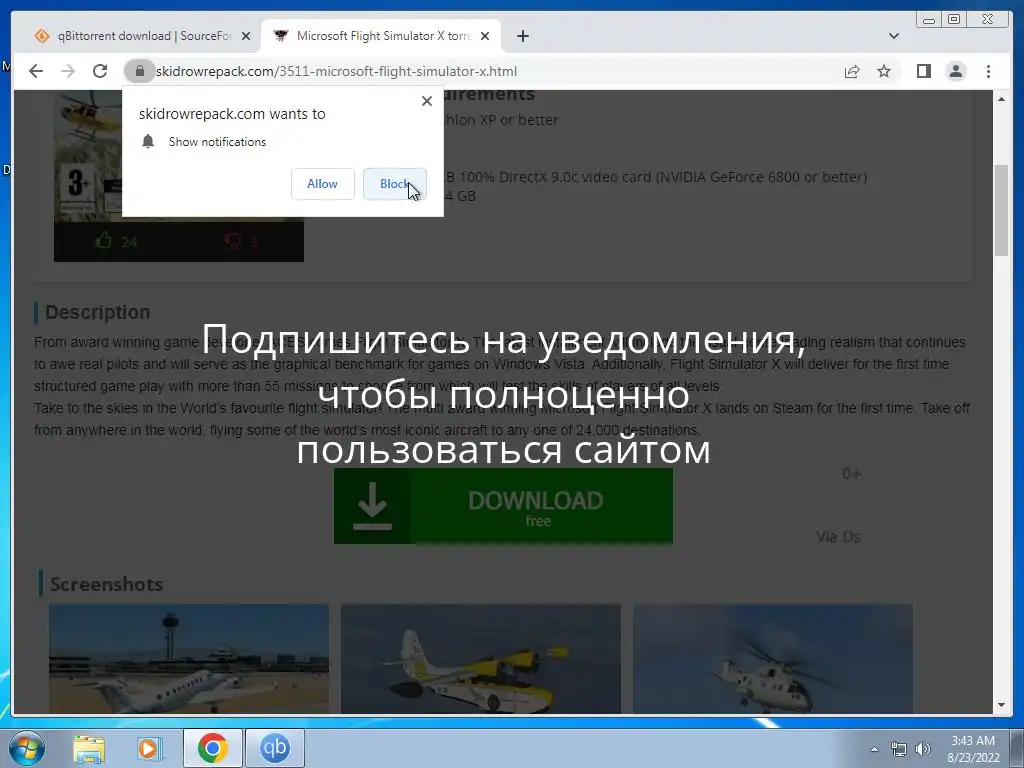Open the Windows Start menu
The height and width of the screenshot is (768, 1024).
point(25,748)
